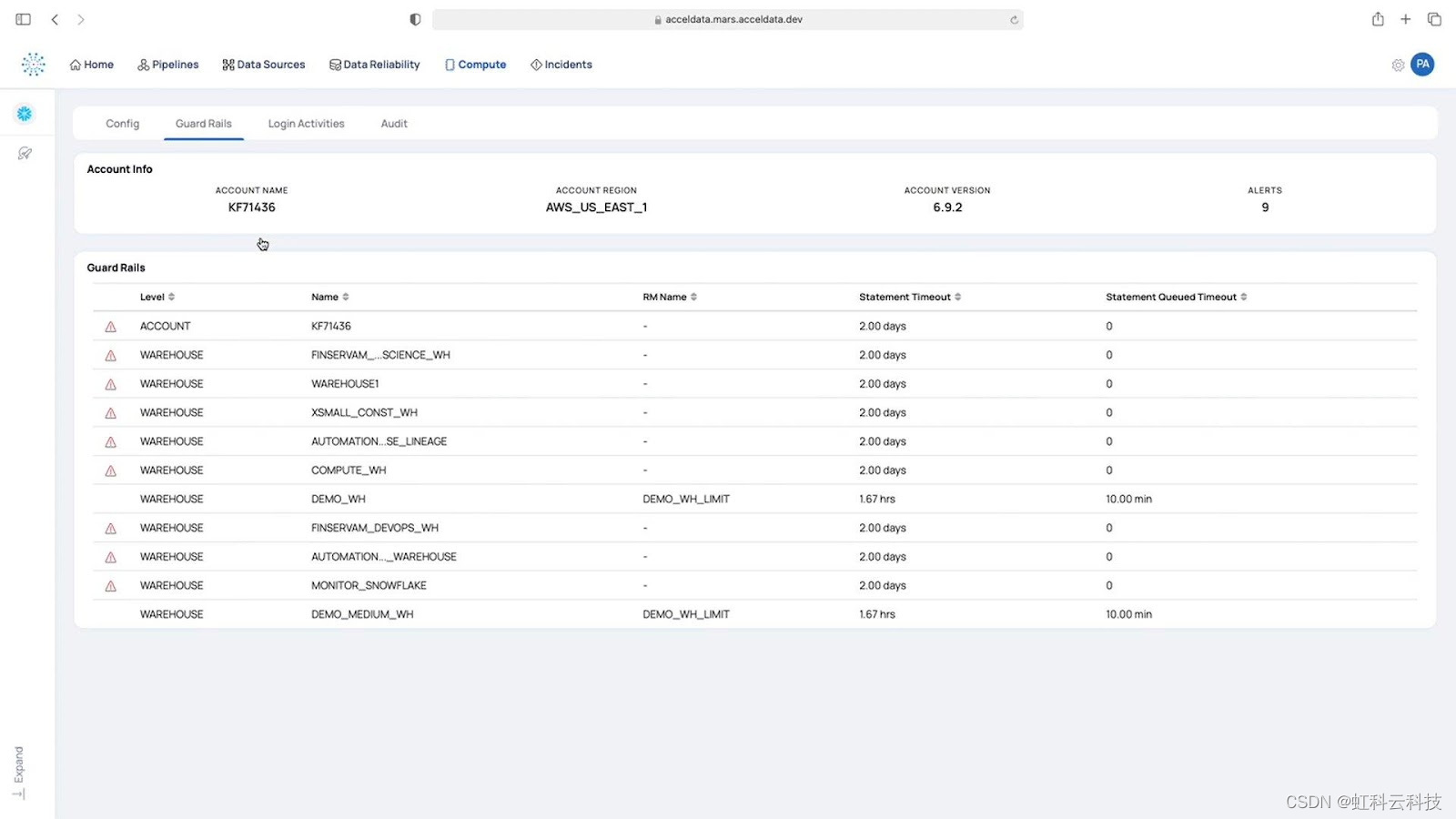Click the browser URL address field
This screenshot has width=1456, height=819.
728,19
